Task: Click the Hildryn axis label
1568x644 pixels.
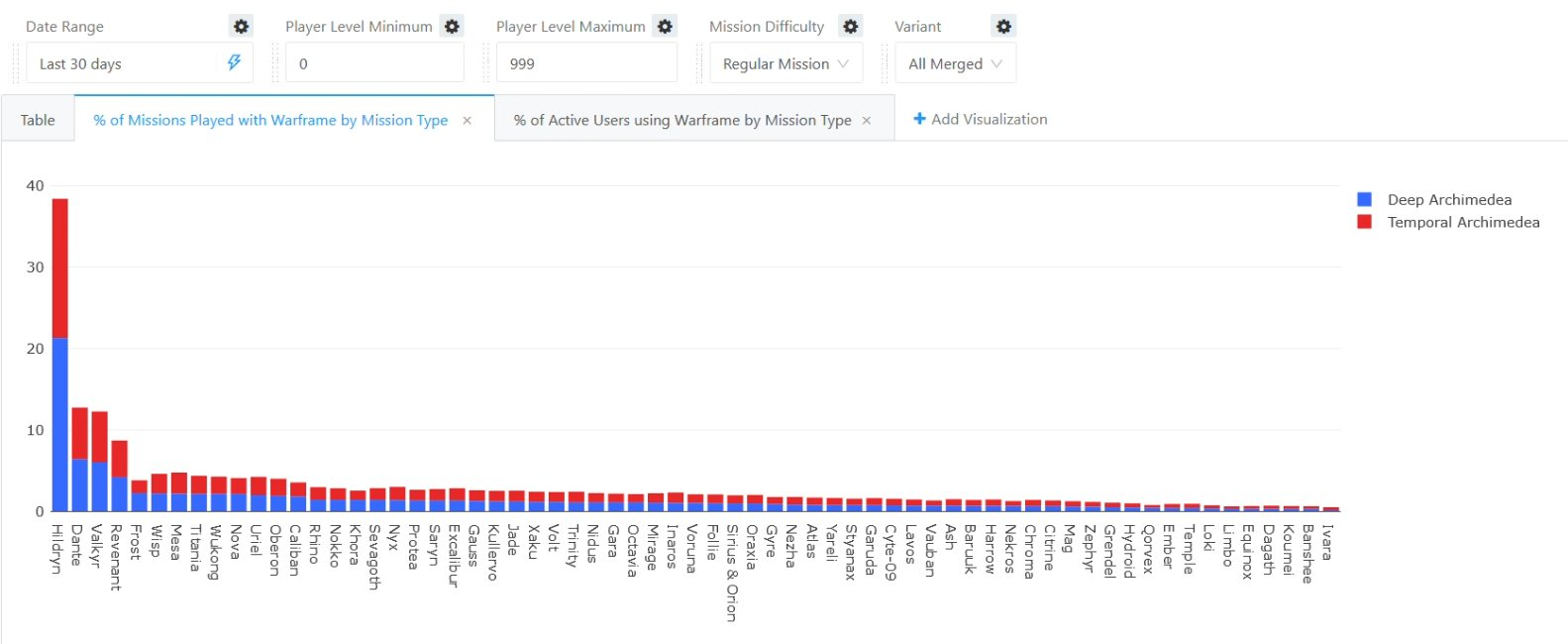Action: (57, 549)
